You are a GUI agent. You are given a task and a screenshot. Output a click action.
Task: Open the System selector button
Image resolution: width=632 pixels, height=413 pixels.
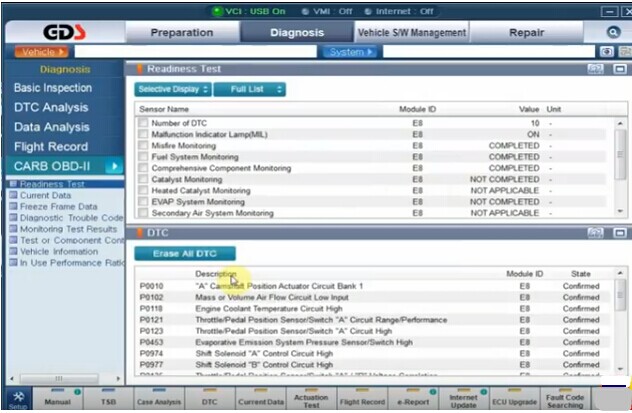pos(349,52)
